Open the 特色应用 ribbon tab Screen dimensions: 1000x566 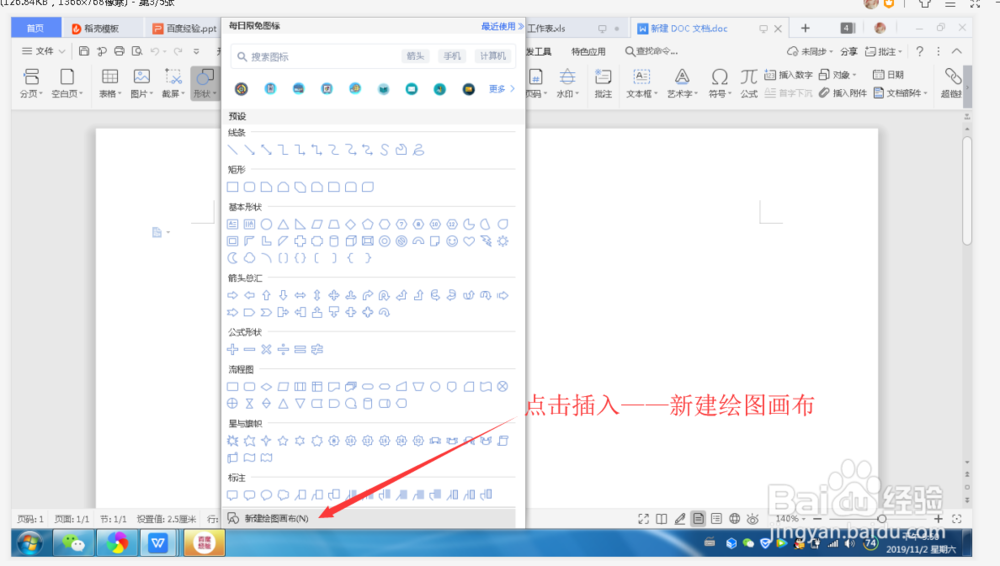coord(588,51)
